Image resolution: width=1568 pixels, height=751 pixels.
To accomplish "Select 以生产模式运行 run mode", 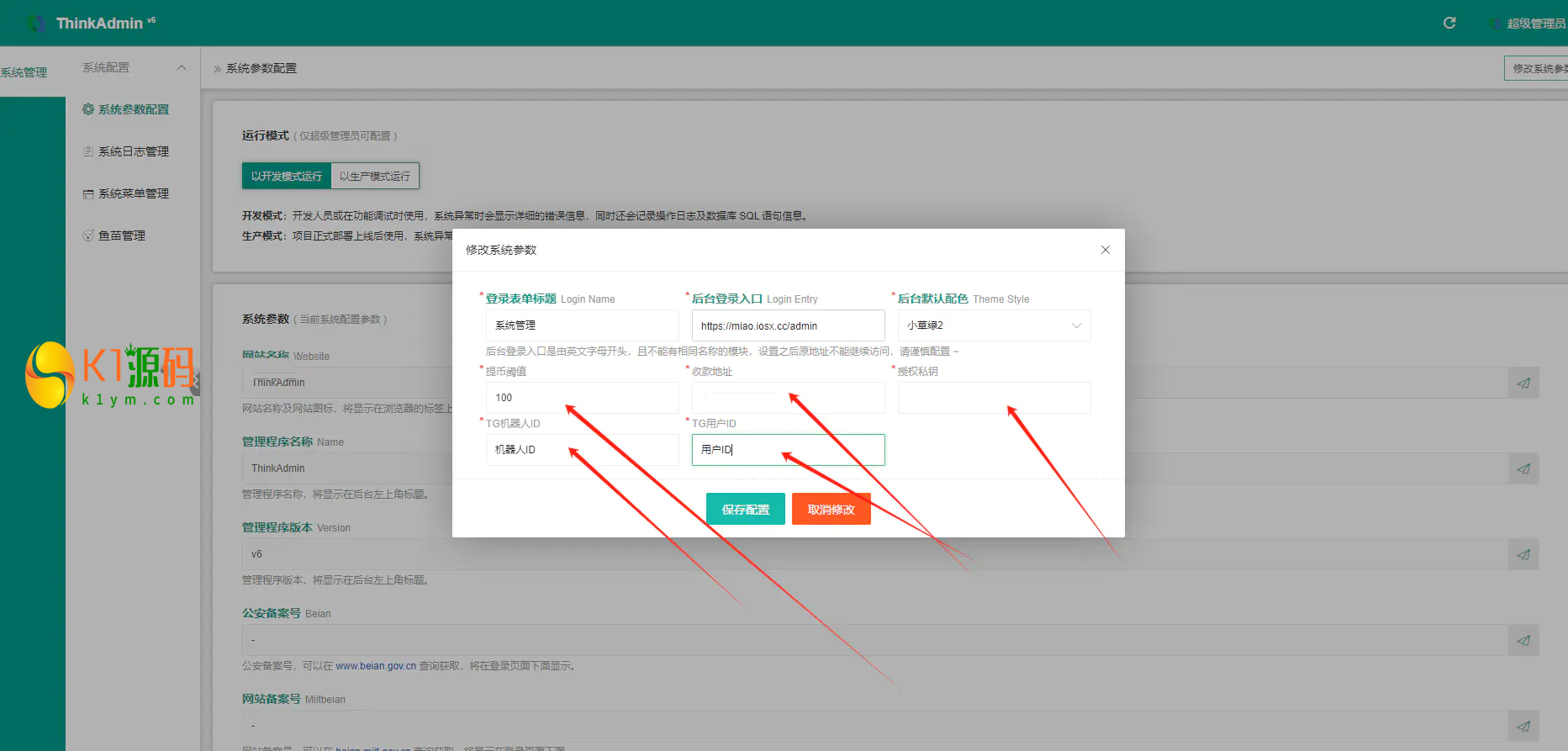I will point(375,176).
